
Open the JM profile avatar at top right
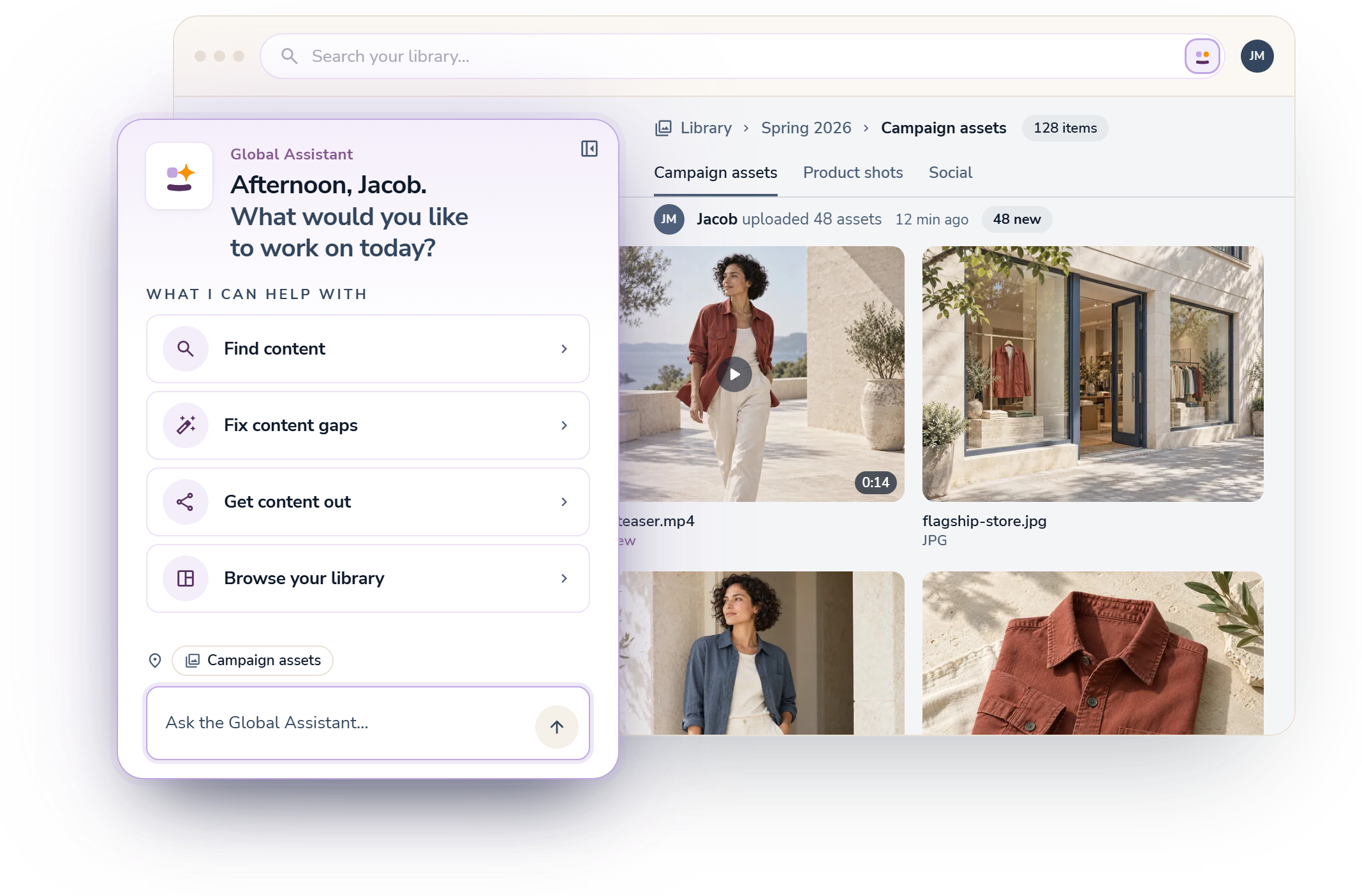[x=1257, y=56]
